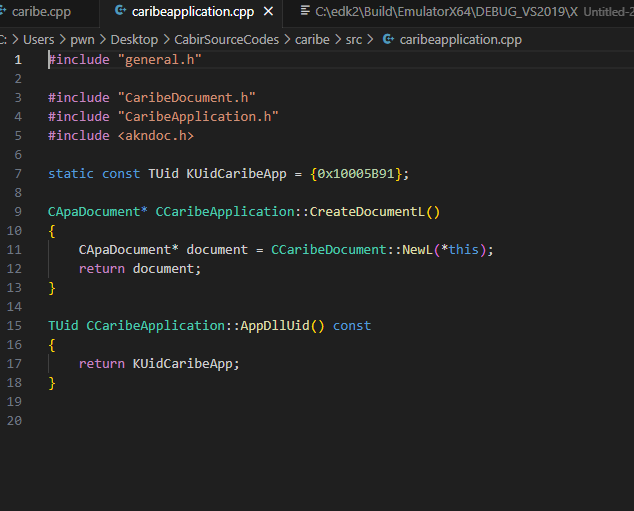Click the 0x10005B91 hex value
This screenshot has height=511, width=634.
tap(356, 174)
